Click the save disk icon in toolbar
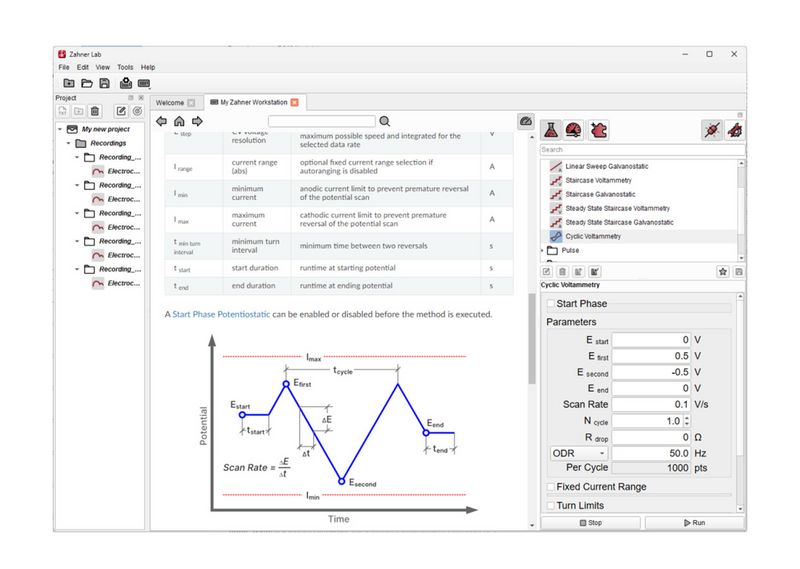This screenshot has height=569, width=800. click(106, 83)
